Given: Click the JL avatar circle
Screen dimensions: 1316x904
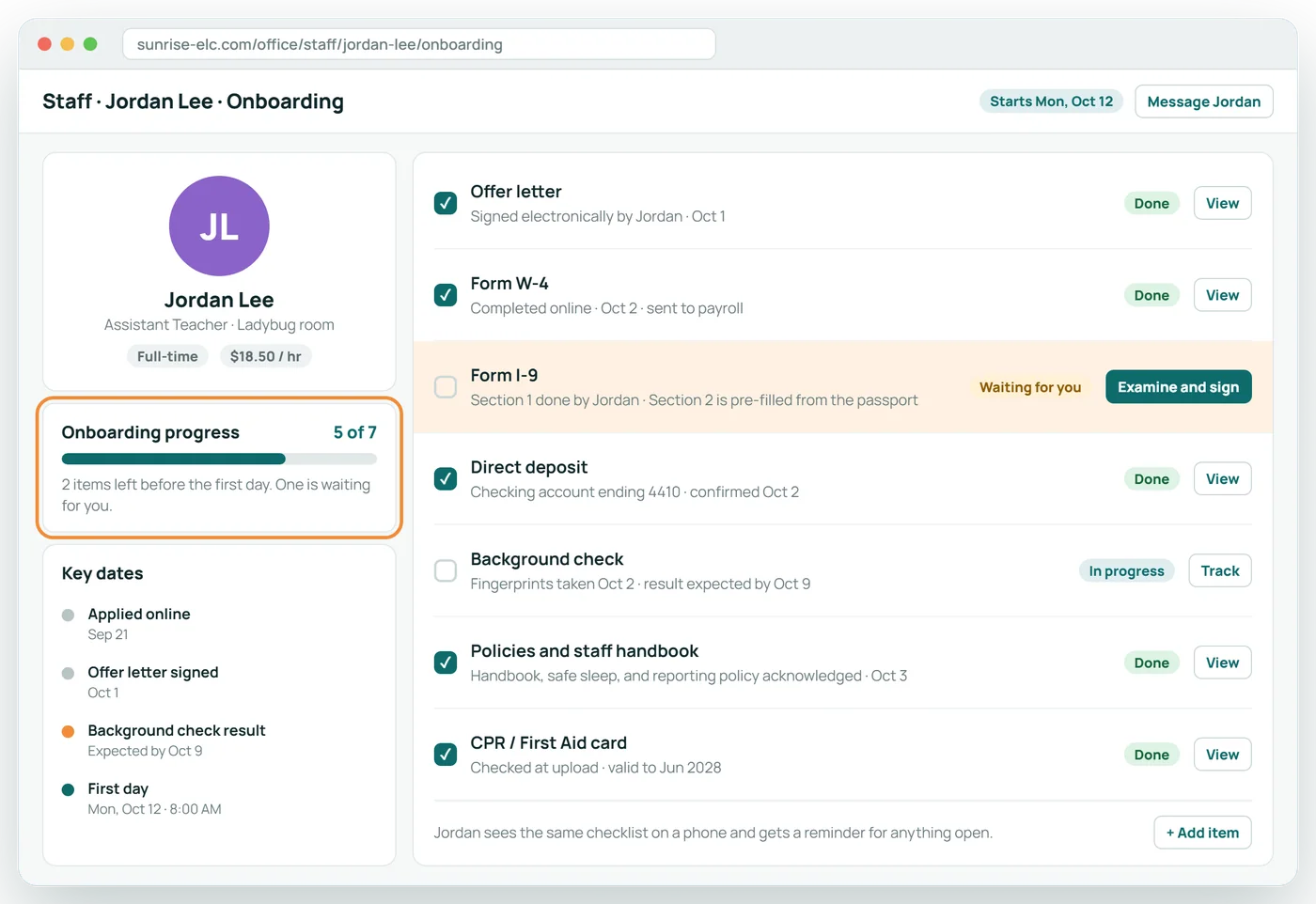Looking at the screenshot, I should pyautogui.click(x=219, y=226).
